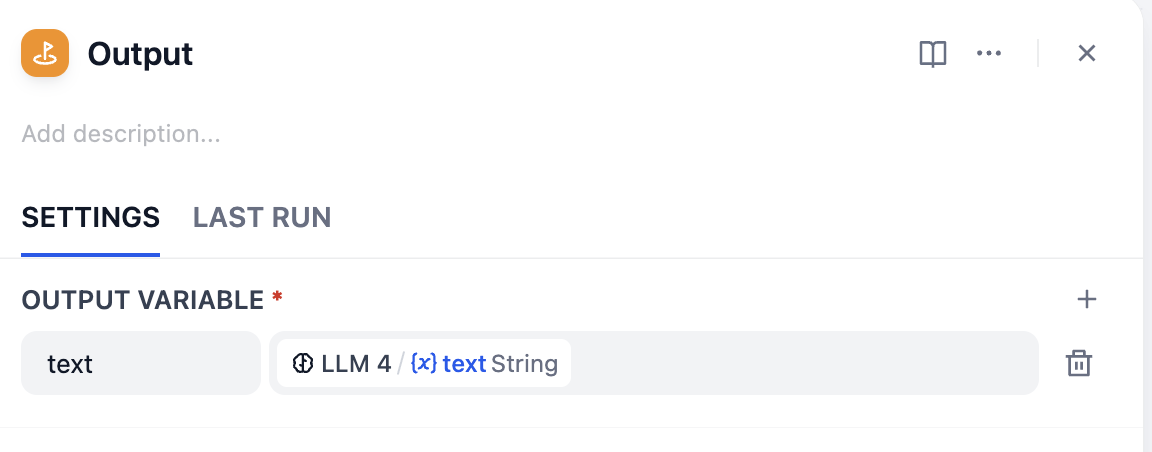Click the String type label

524,363
